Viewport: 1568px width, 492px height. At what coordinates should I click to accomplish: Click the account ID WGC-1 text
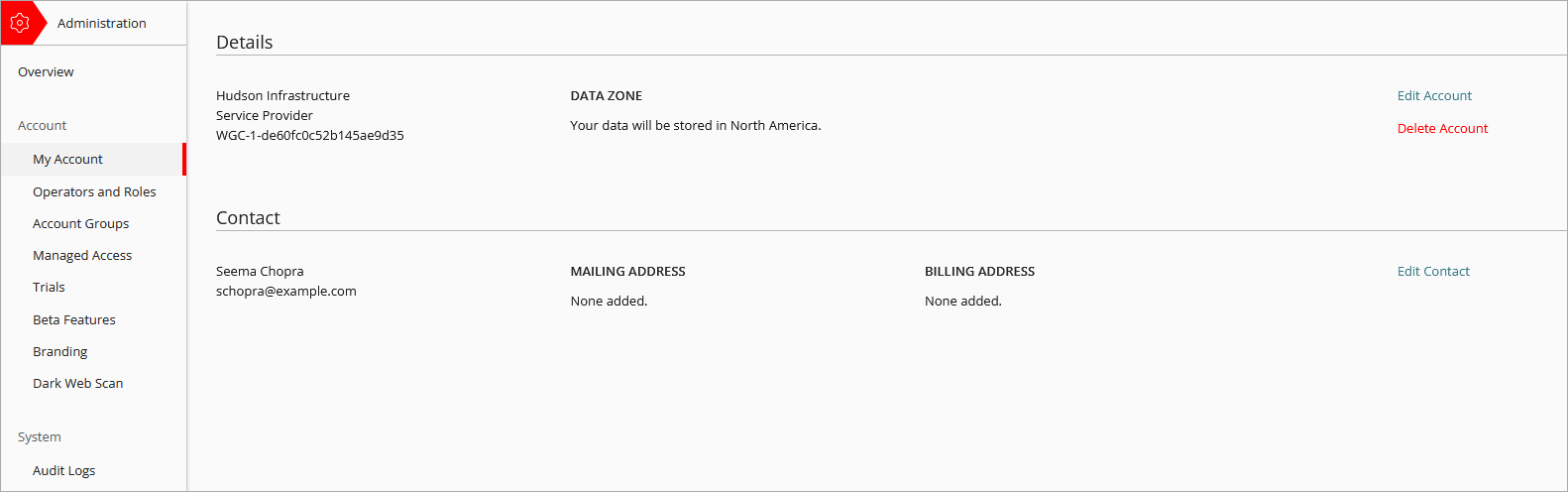pos(309,136)
